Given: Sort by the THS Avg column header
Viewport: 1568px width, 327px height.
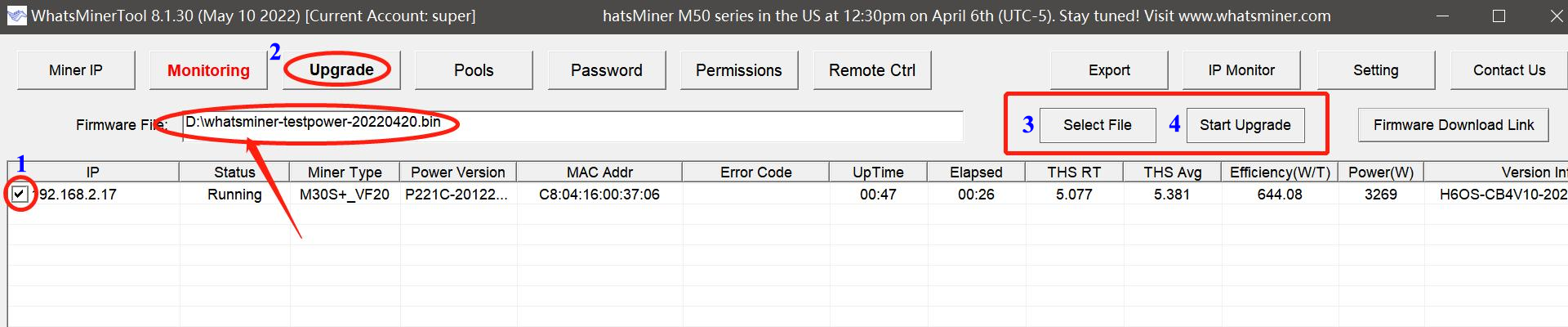Looking at the screenshot, I should pyautogui.click(x=1172, y=172).
